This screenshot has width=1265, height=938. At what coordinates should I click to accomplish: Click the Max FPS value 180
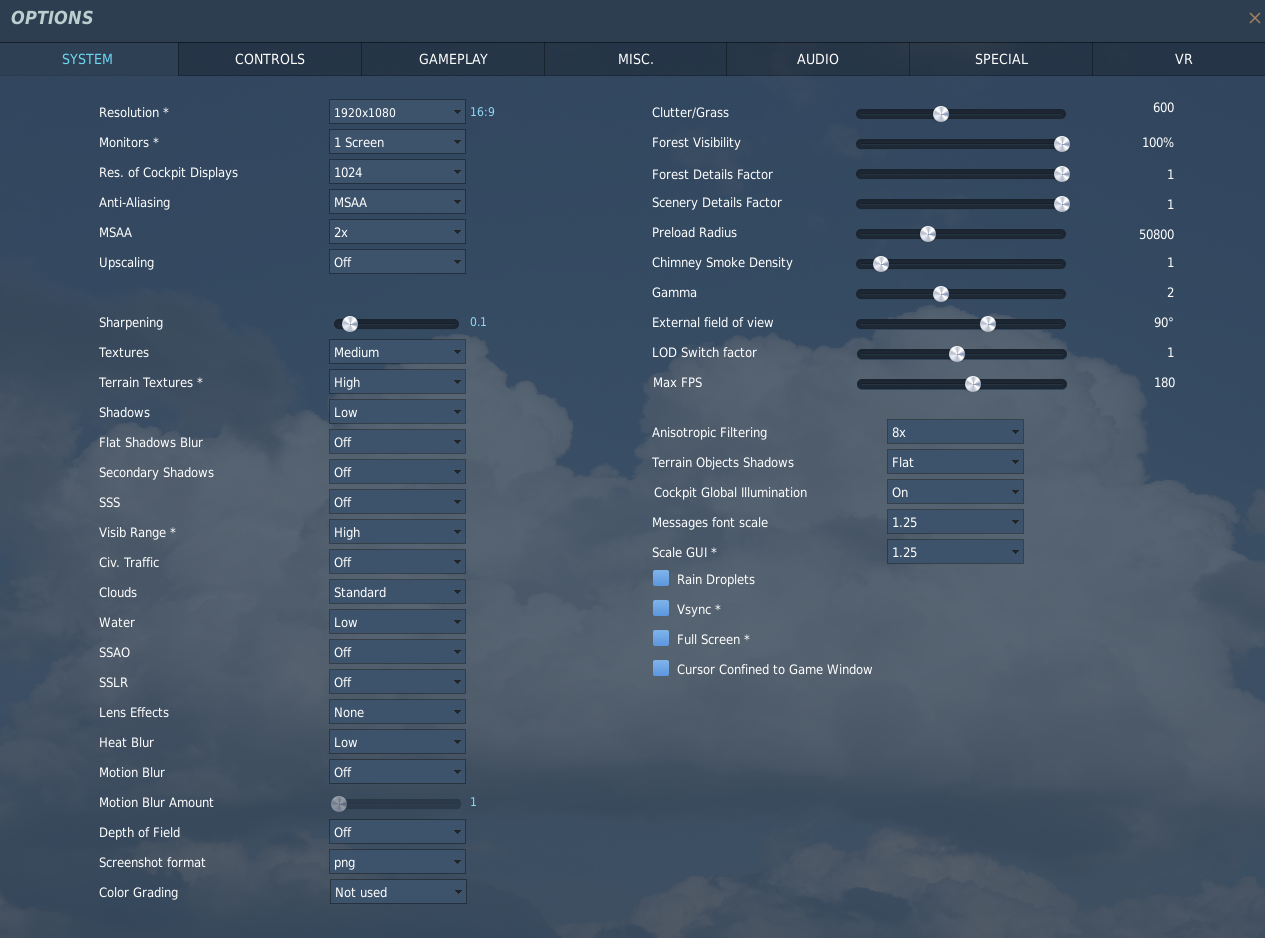[1164, 382]
